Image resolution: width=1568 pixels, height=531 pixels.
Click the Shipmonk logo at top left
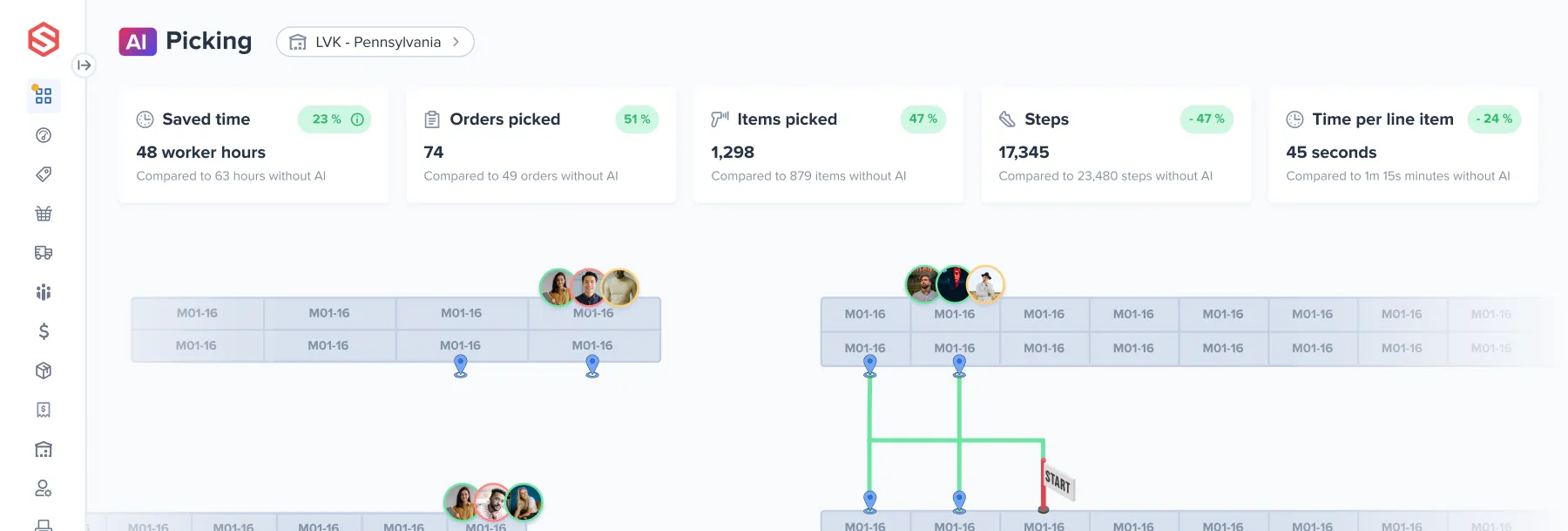coord(43,39)
